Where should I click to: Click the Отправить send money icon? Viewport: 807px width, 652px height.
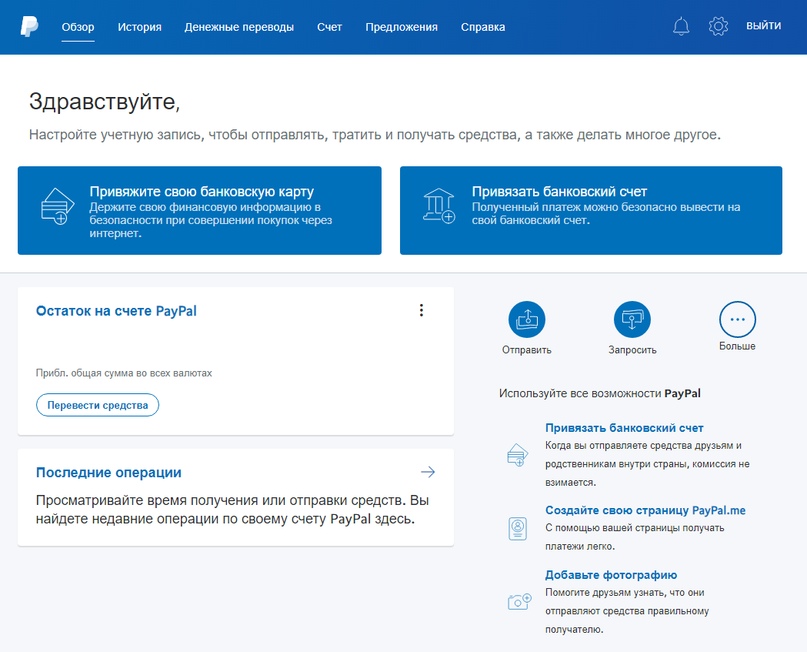[x=527, y=320]
